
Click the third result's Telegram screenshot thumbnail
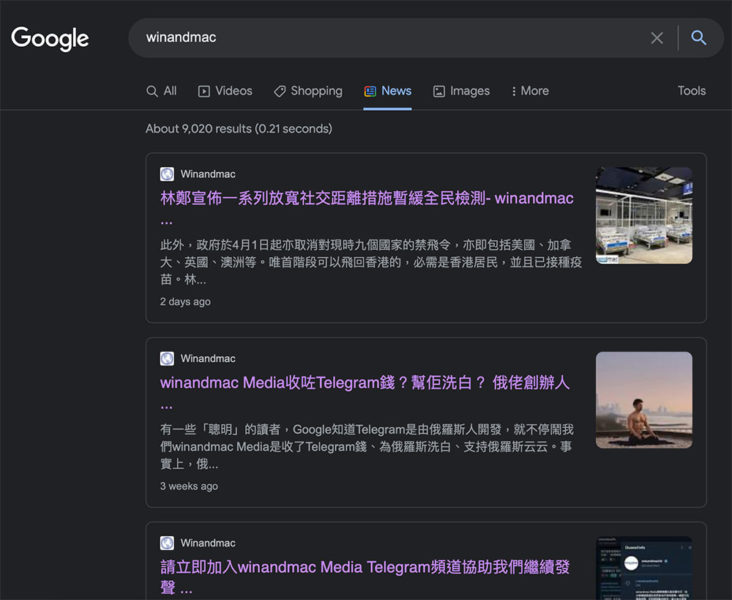click(643, 568)
